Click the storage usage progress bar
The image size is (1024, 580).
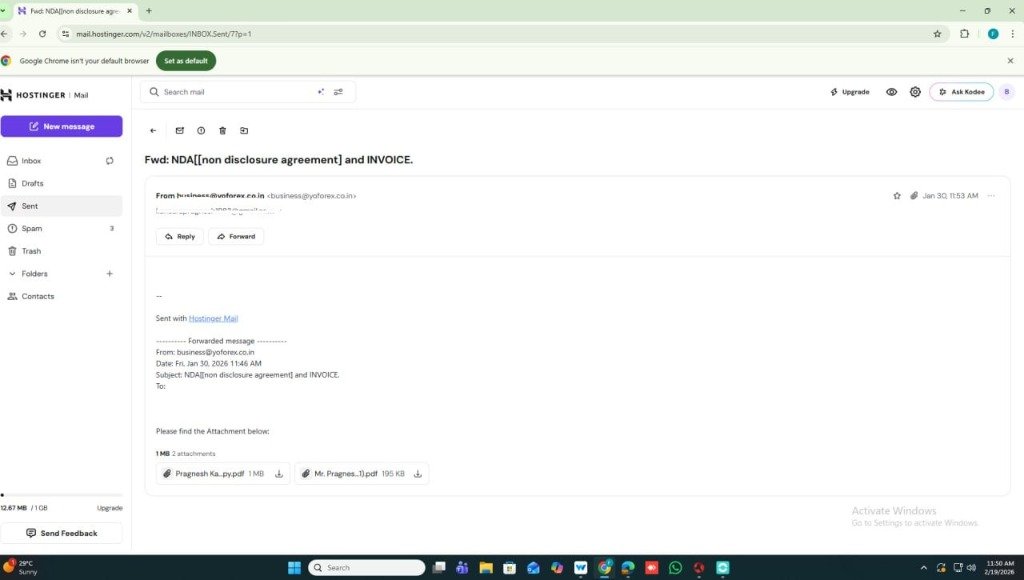62,494
